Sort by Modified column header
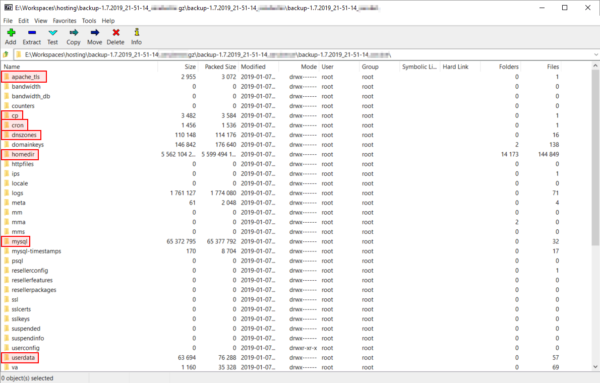The height and width of the screenshot is (383, 600). [x=253, y=67]
